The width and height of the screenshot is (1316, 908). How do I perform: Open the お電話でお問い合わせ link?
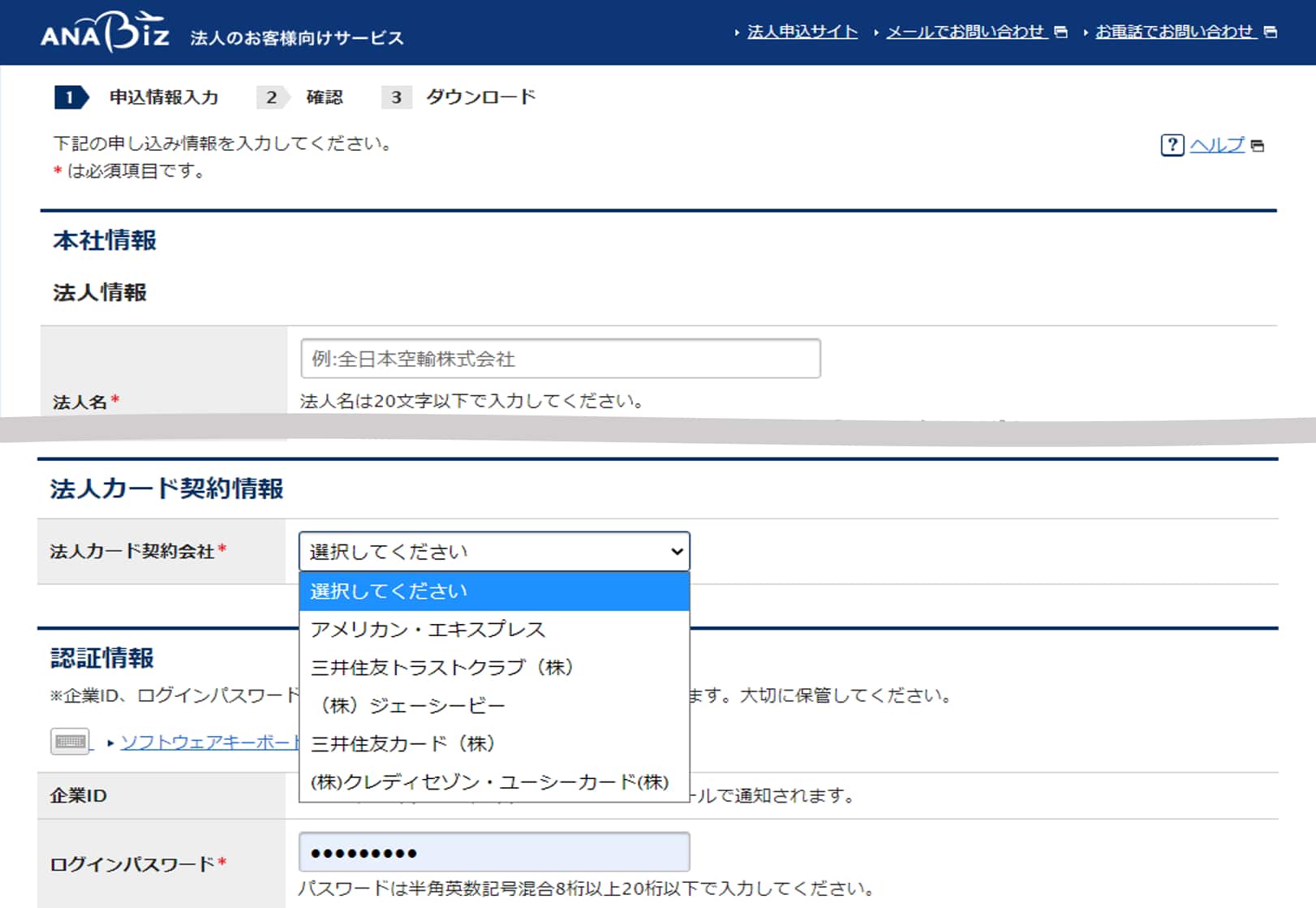tap(1174, 32)
